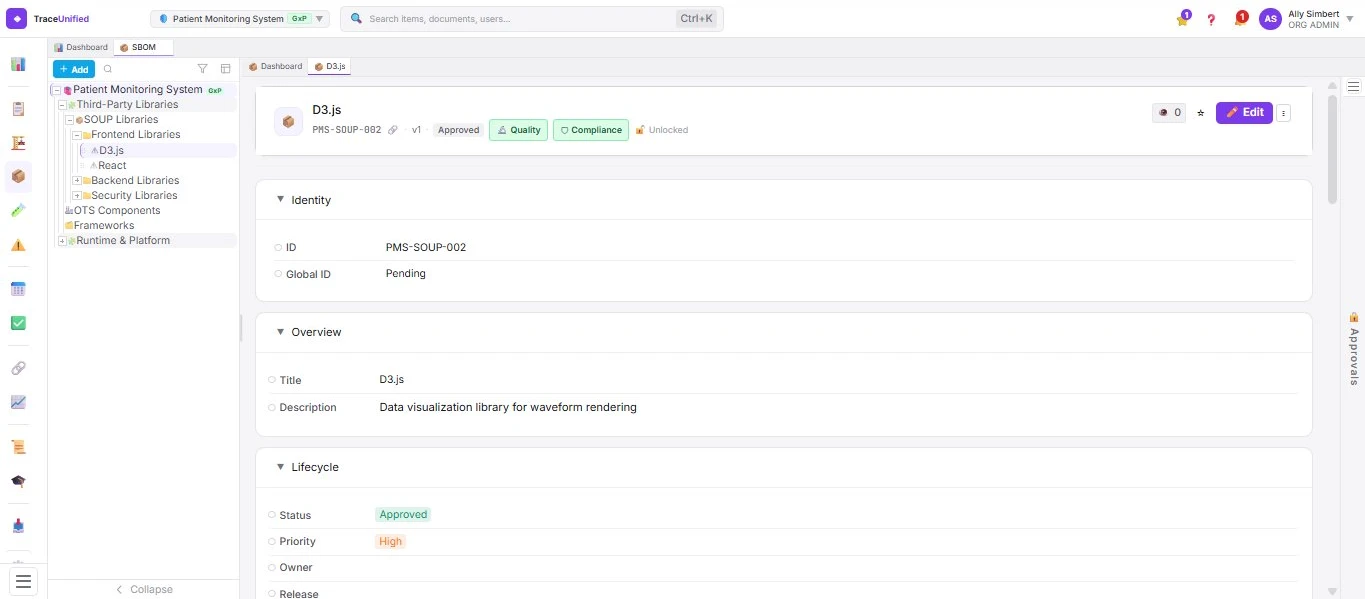Click the panel splitter handle beside the tree

(241, 328)
